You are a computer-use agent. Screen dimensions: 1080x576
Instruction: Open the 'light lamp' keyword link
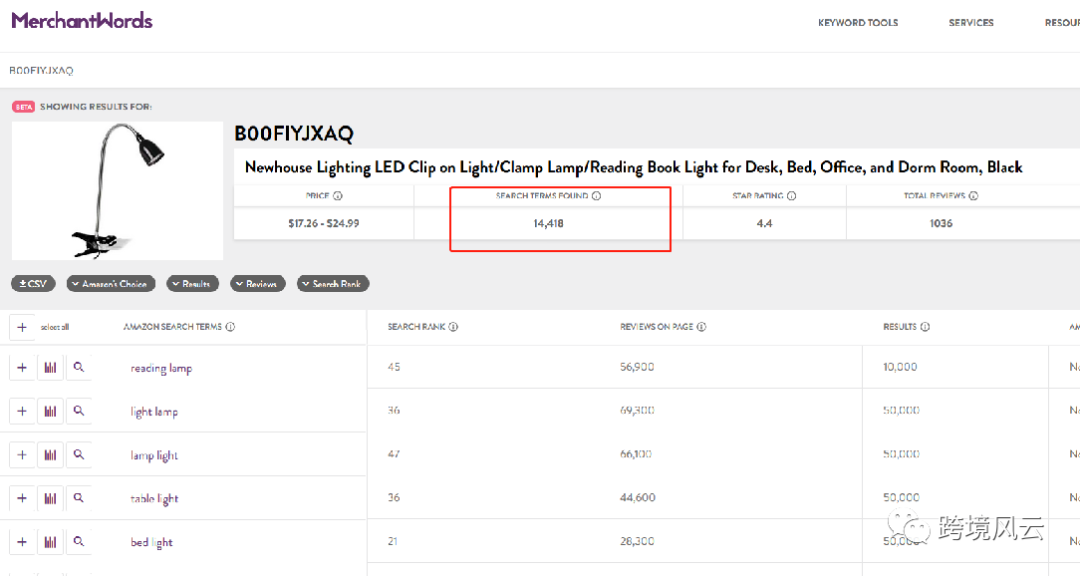coord(154,412)
